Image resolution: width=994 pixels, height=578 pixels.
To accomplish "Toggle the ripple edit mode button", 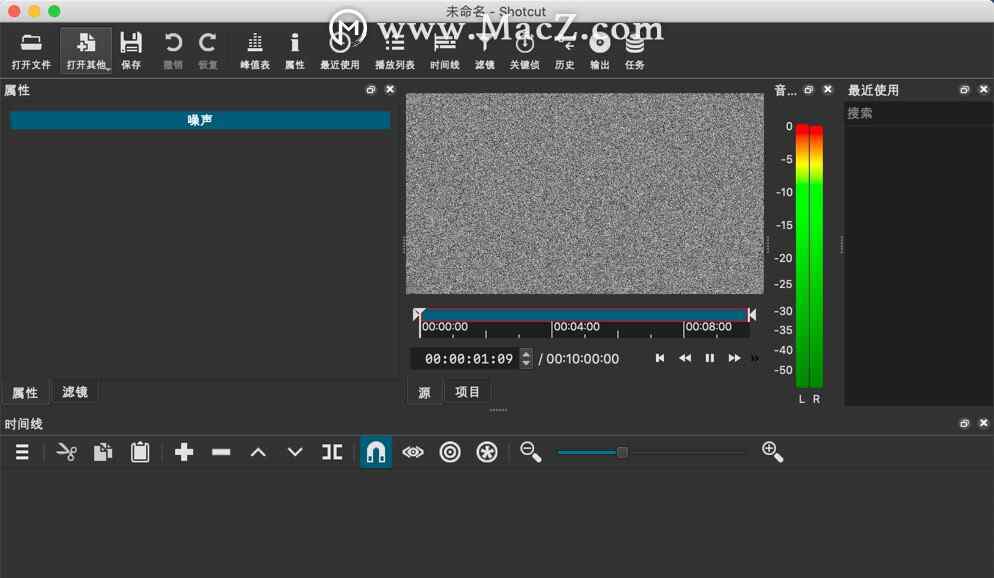I will tap(450, 452).
